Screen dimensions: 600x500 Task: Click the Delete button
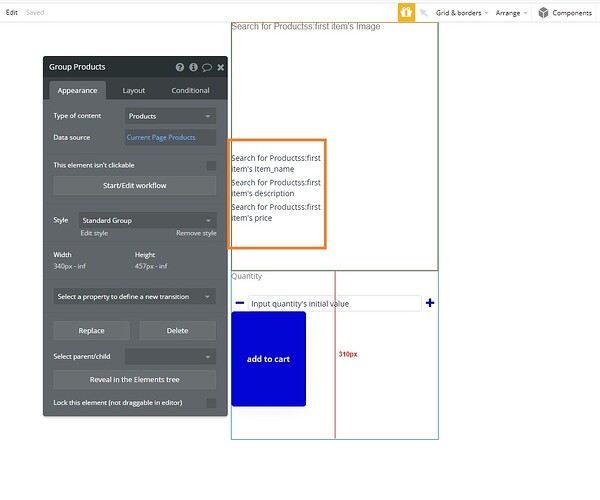pyautogui.click(x=177, y=331)
